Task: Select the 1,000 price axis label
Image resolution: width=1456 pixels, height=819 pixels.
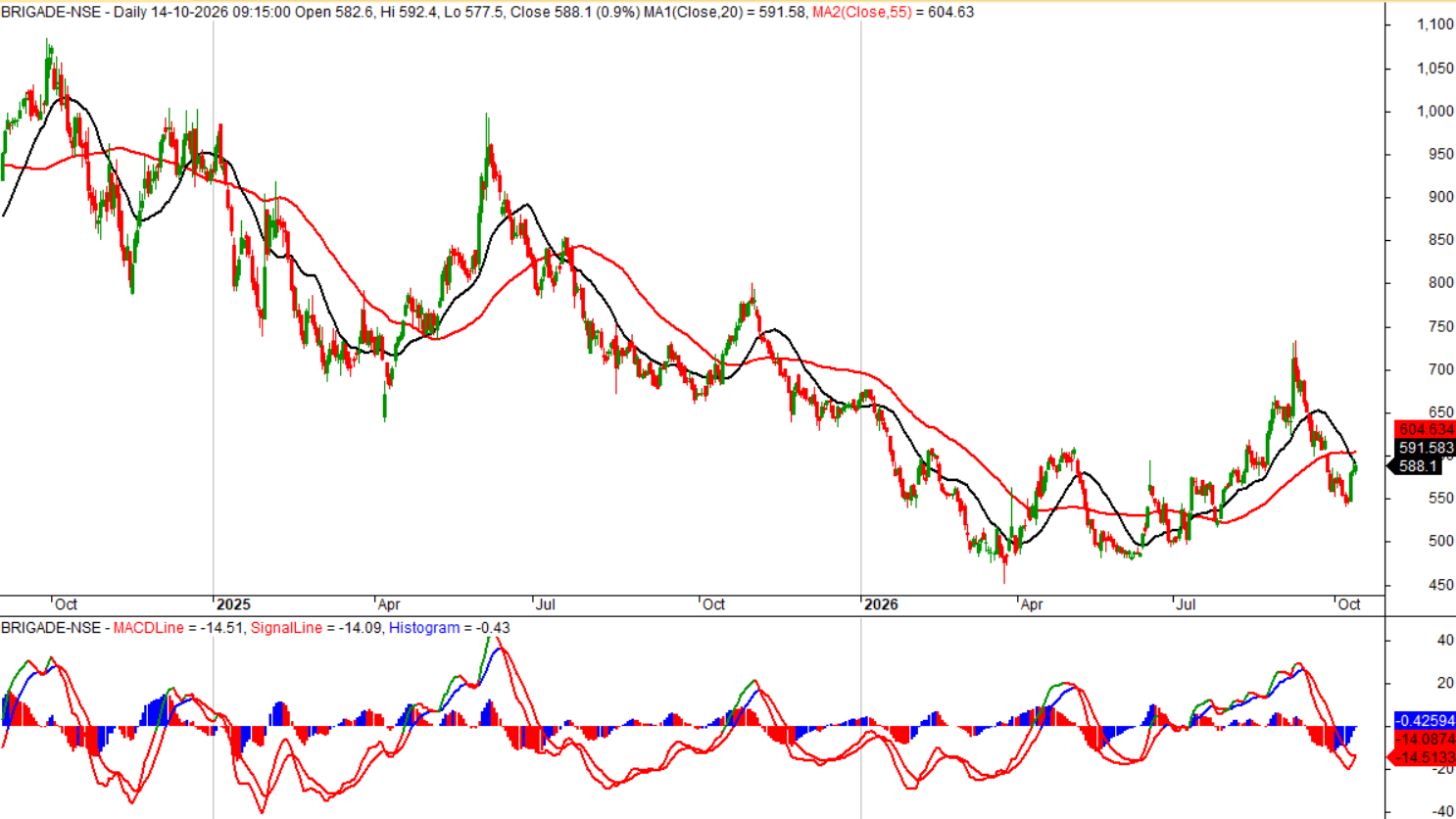Action: click(x=1435, y=112)
